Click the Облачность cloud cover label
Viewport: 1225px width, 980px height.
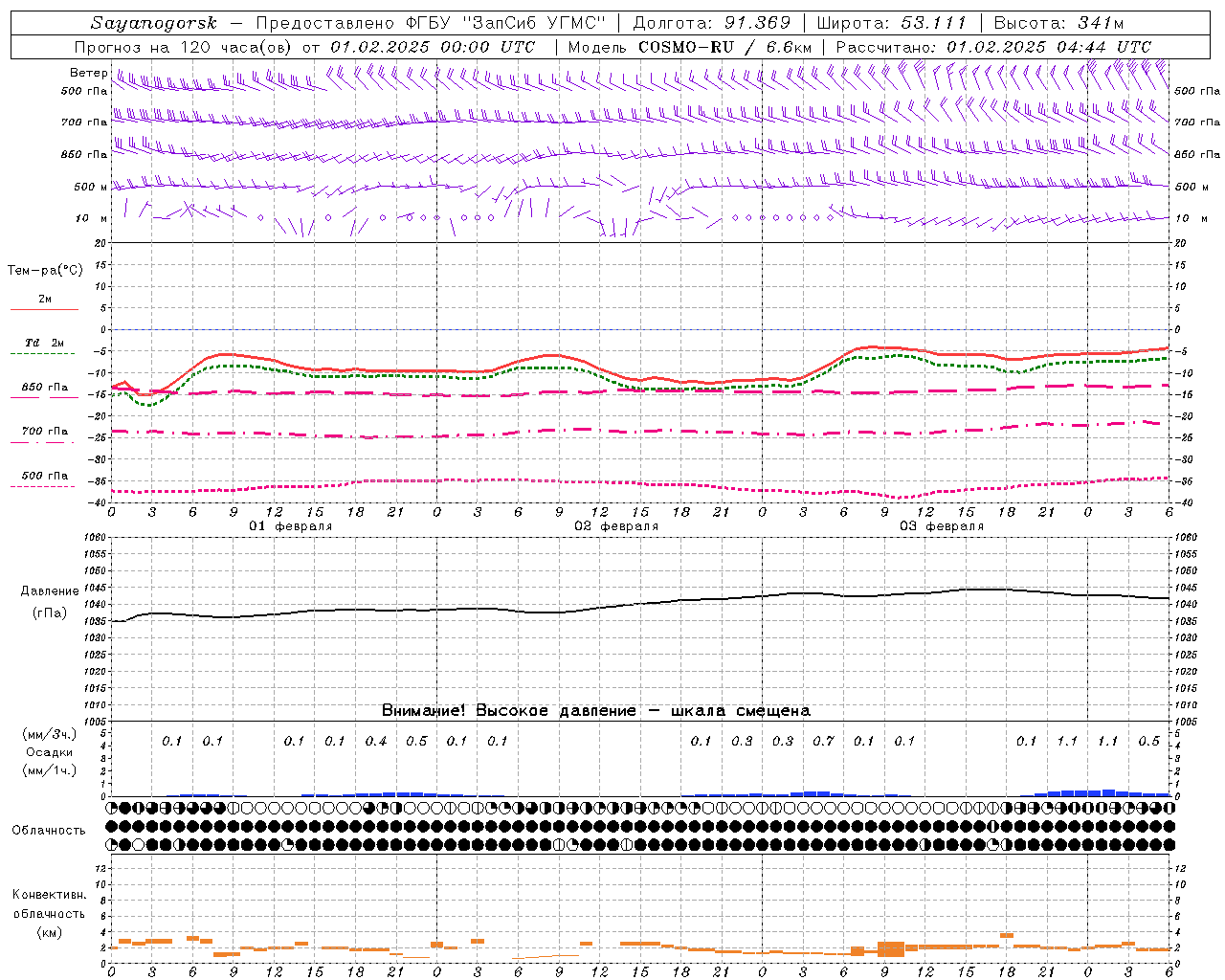coord(49,830)
